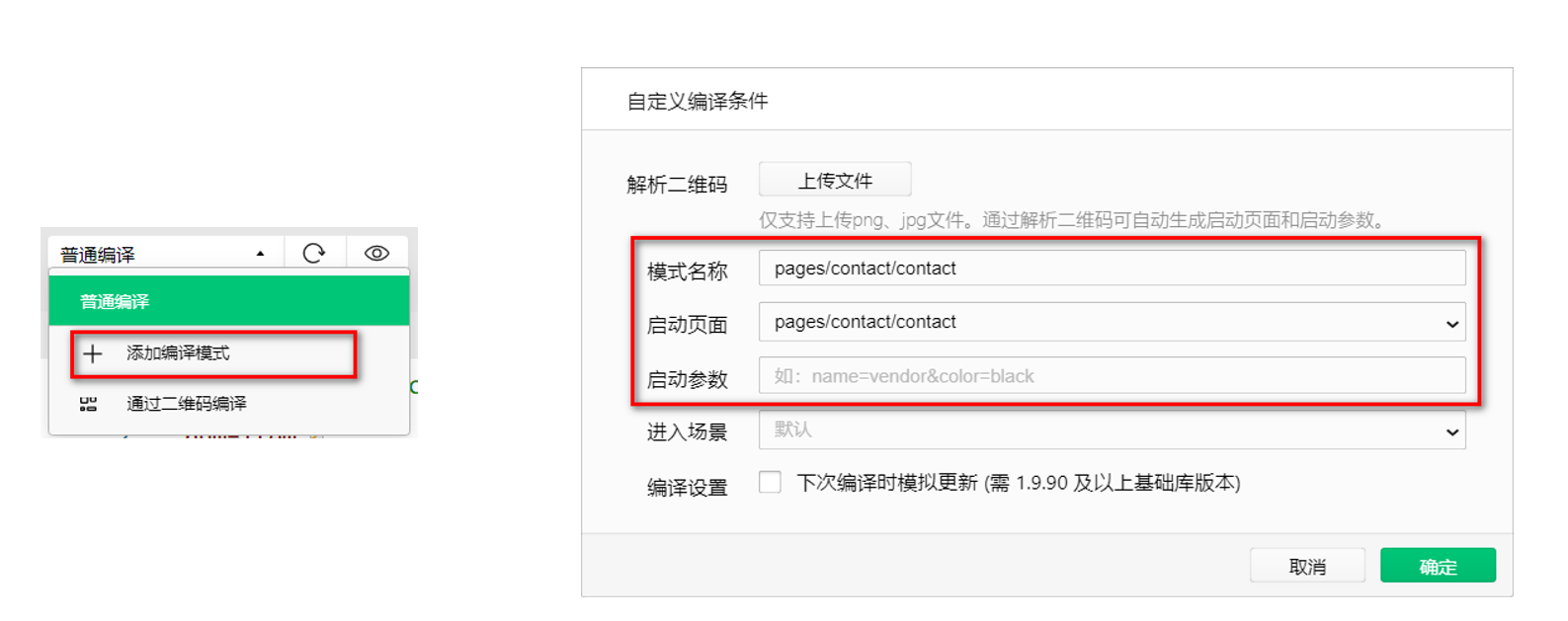
Task: Choose 通过二维码编译 option
Action: tap(187, 404)
